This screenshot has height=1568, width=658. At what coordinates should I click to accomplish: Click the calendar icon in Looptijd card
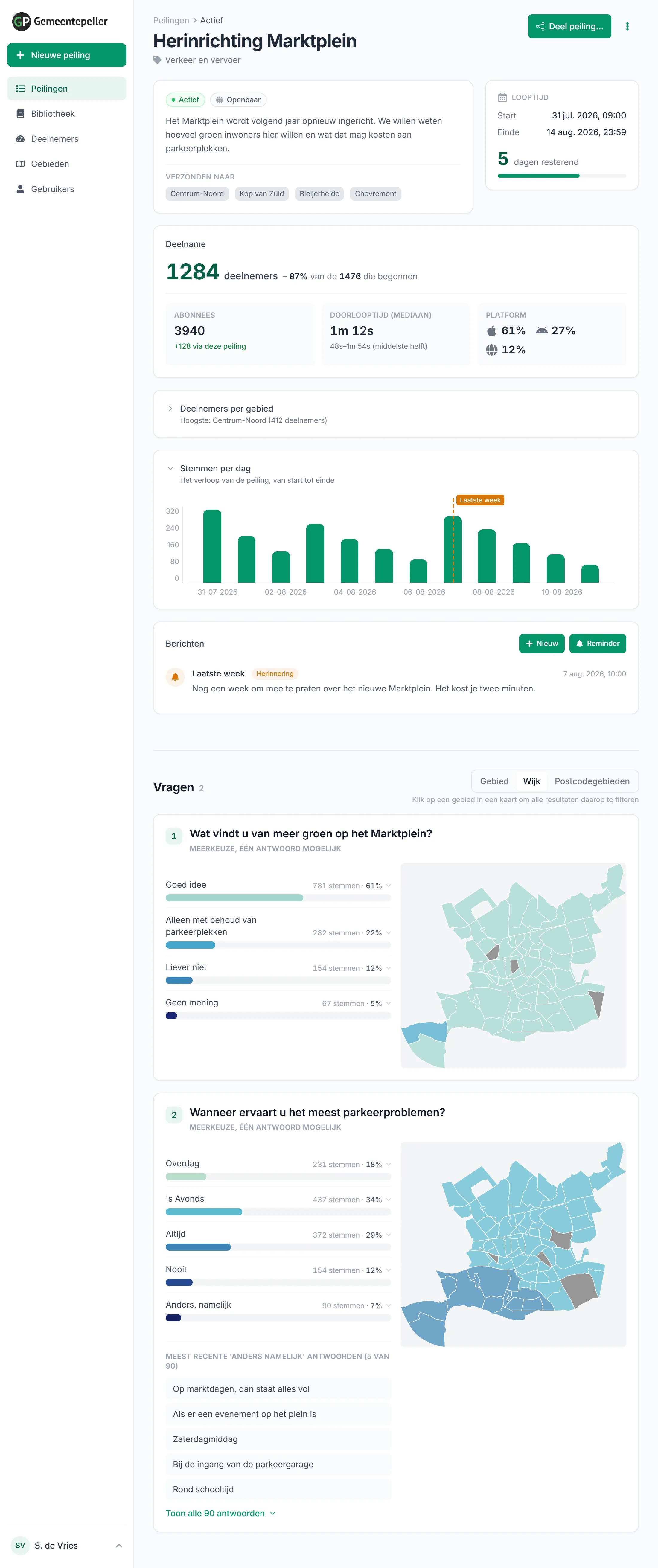(502, 97)
